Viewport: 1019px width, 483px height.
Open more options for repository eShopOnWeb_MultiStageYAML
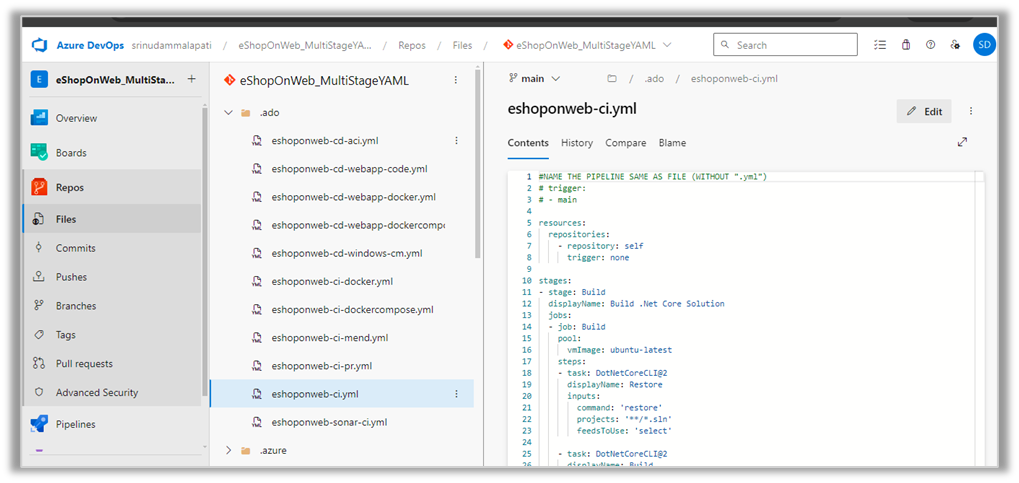pyautogui.click(x=456, y=80)
